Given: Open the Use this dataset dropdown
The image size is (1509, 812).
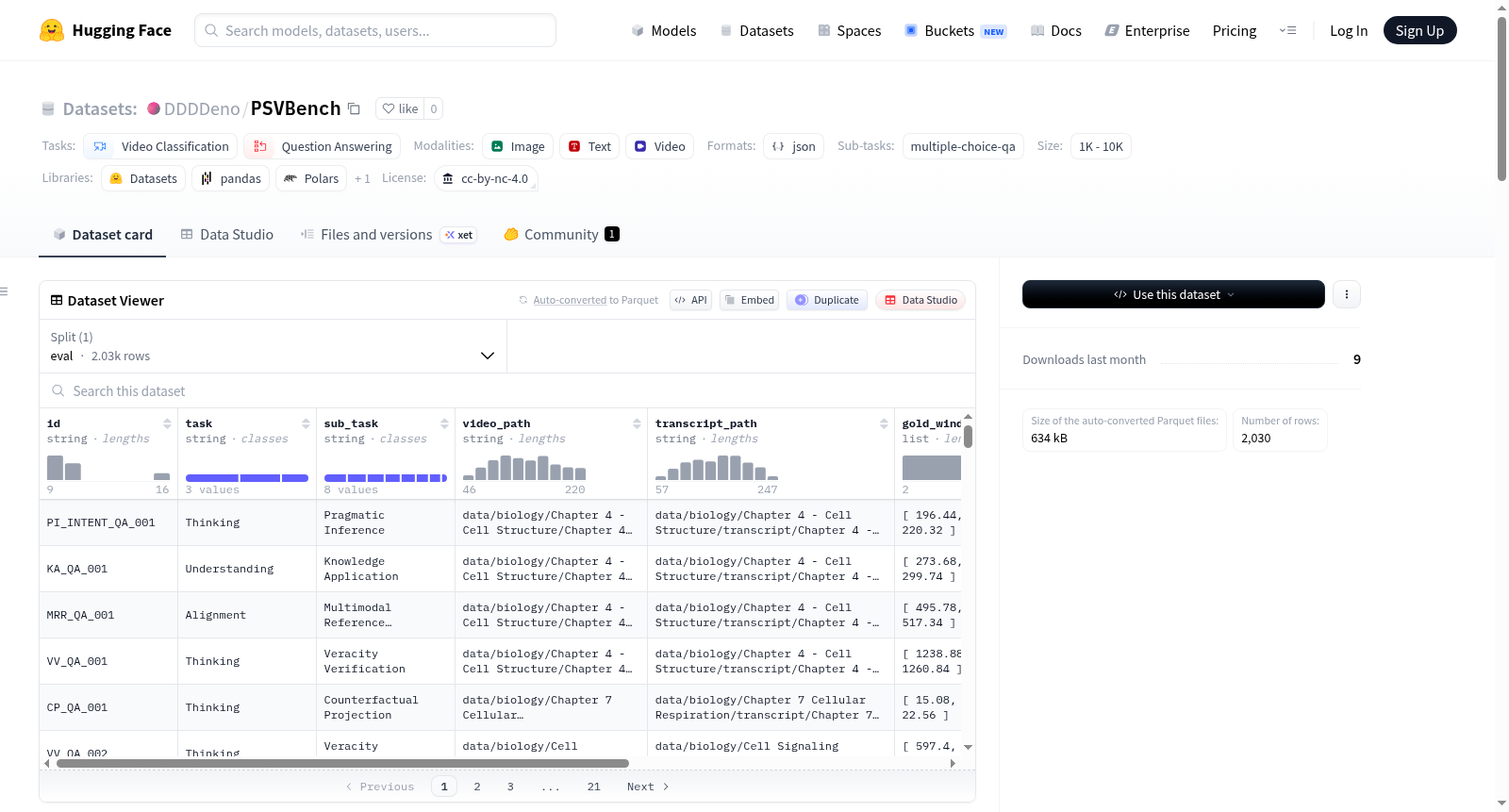Looking at the screenshot, I should click(1173, 294).
